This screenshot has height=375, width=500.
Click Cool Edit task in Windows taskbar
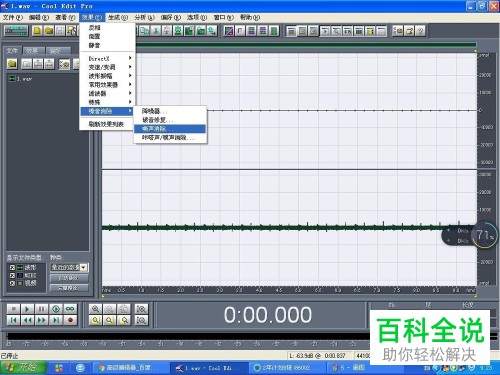click(x=209, y=368)
